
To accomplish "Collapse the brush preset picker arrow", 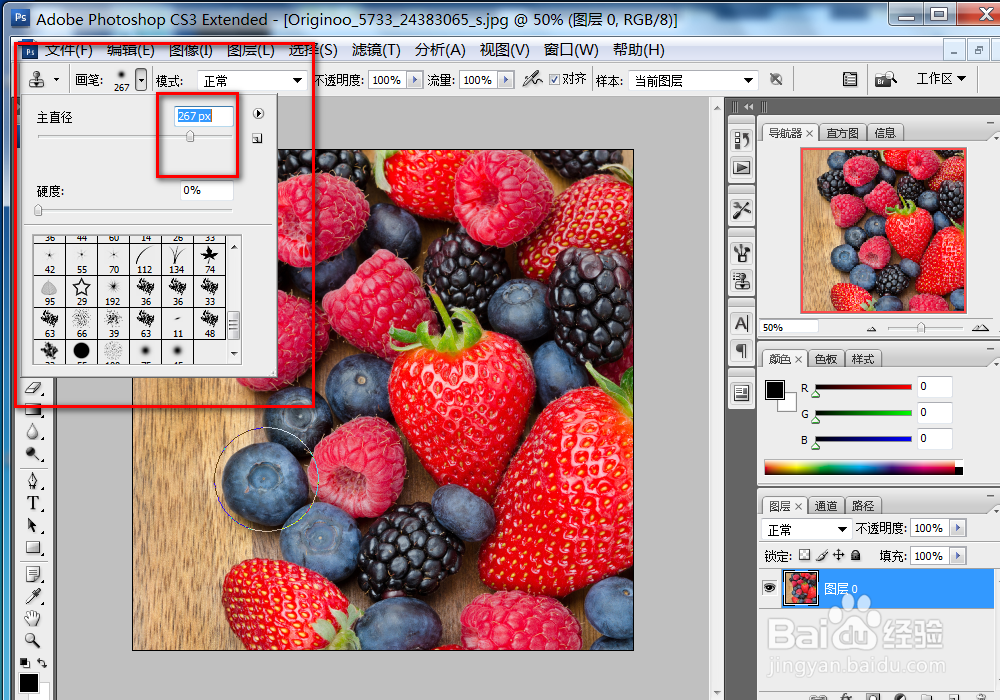I will point(142,80).
